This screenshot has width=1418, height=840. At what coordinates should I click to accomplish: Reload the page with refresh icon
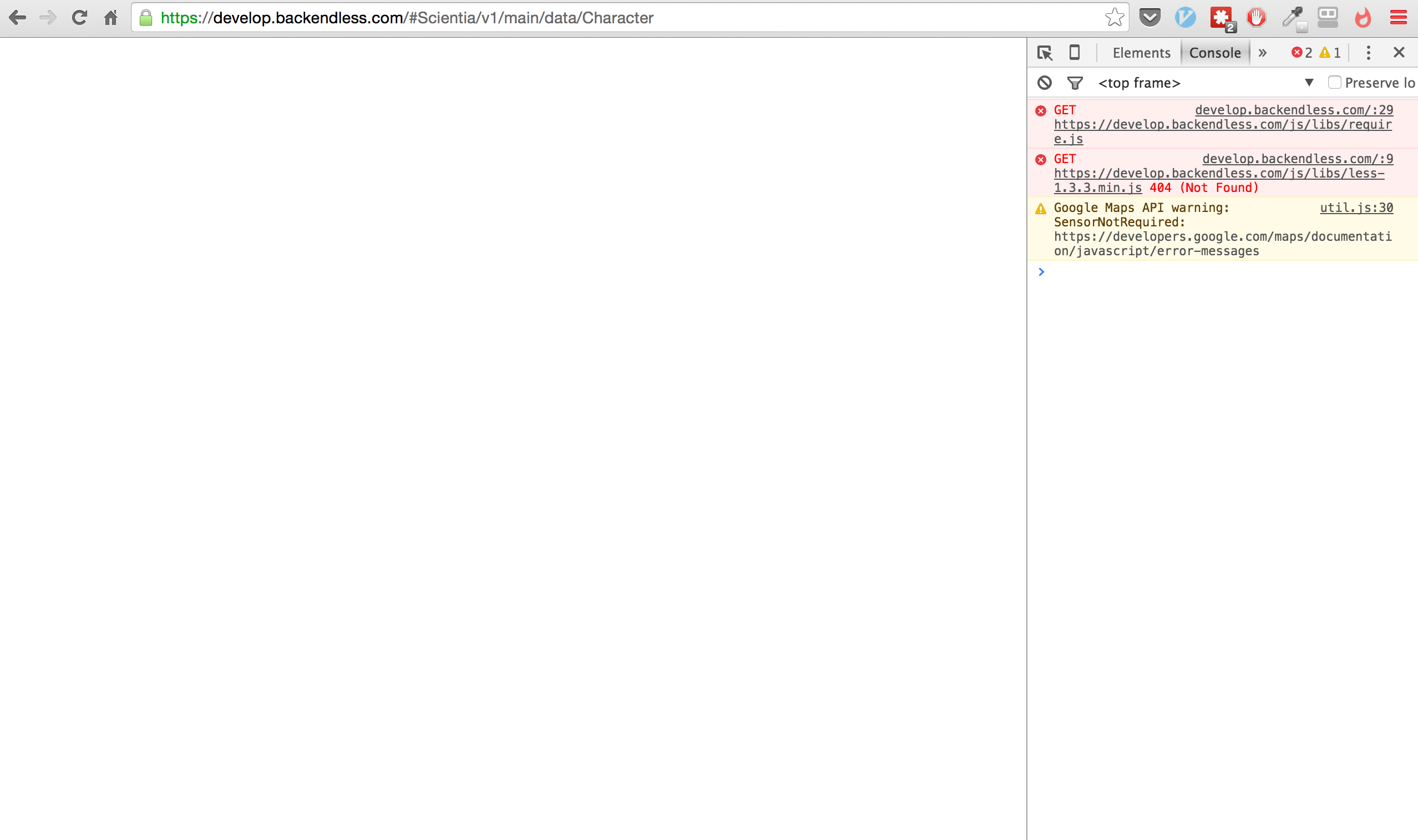tap(79, 18)
